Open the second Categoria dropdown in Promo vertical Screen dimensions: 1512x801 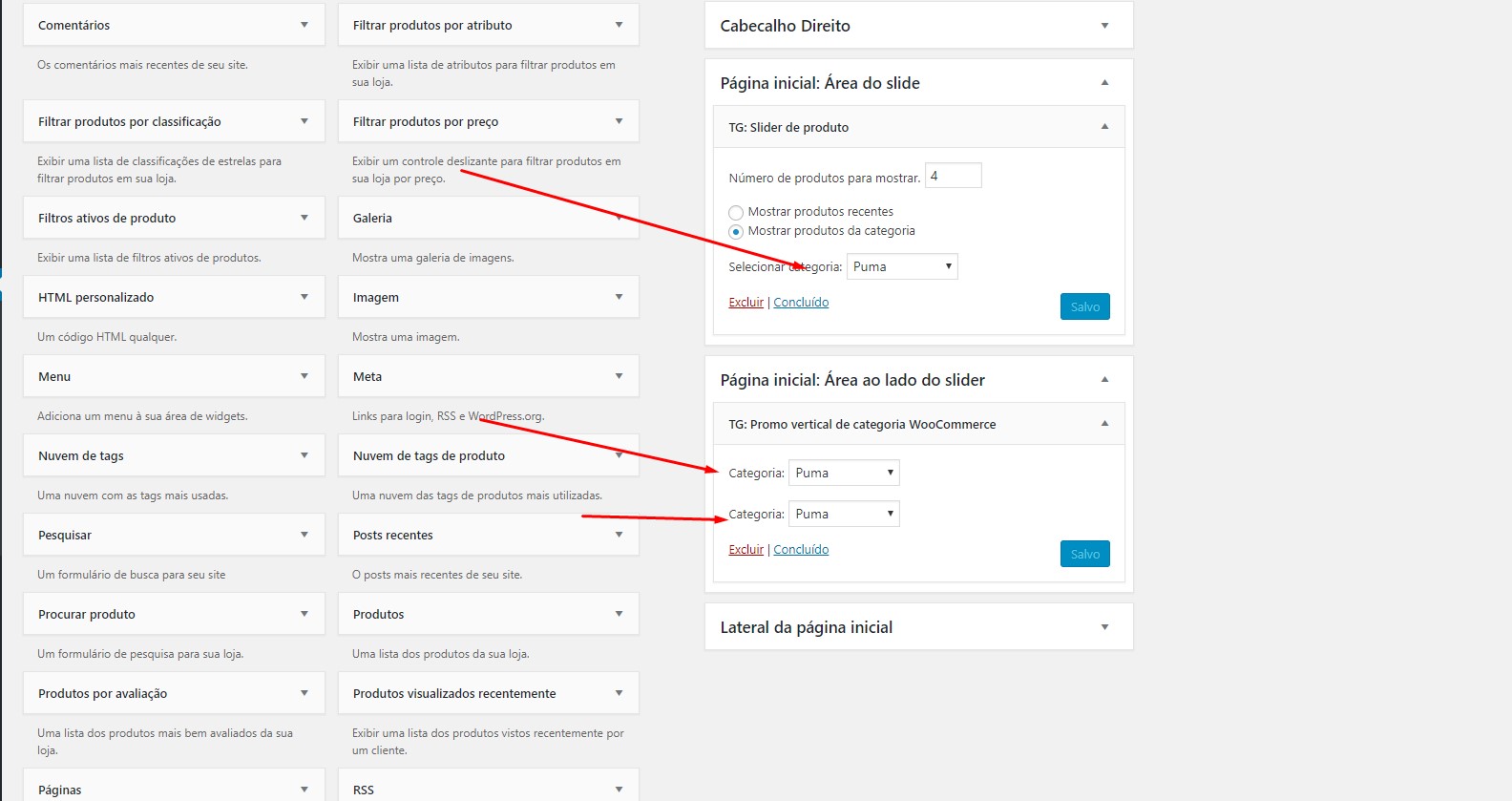(x=844, y=514)
